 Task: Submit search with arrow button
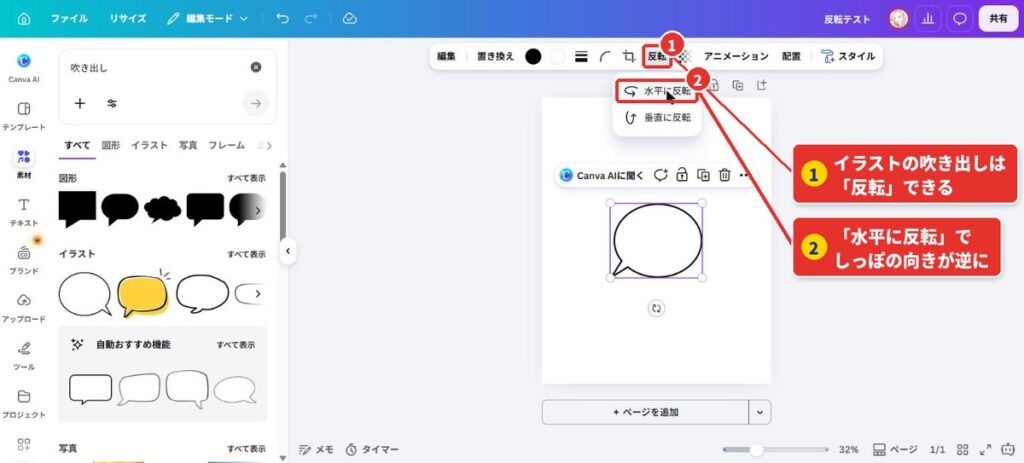coord(256,103)
